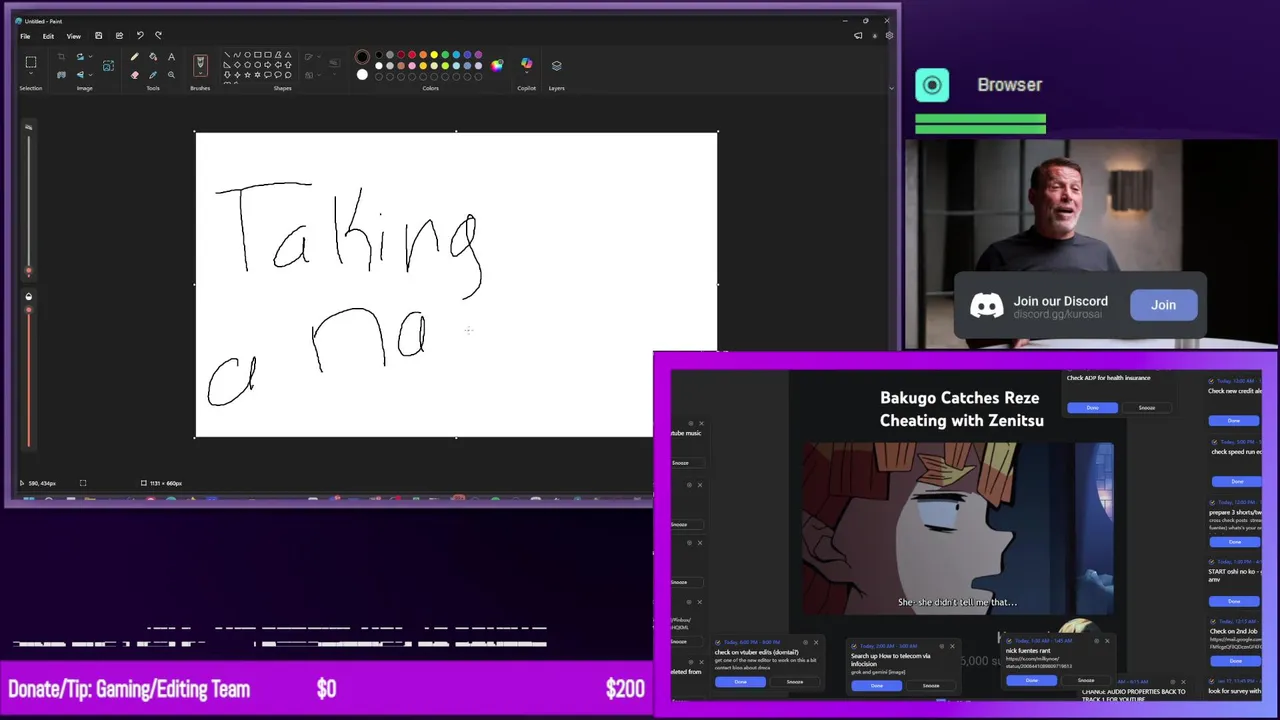
Task: Pick the Line shape
Action: 227,54
